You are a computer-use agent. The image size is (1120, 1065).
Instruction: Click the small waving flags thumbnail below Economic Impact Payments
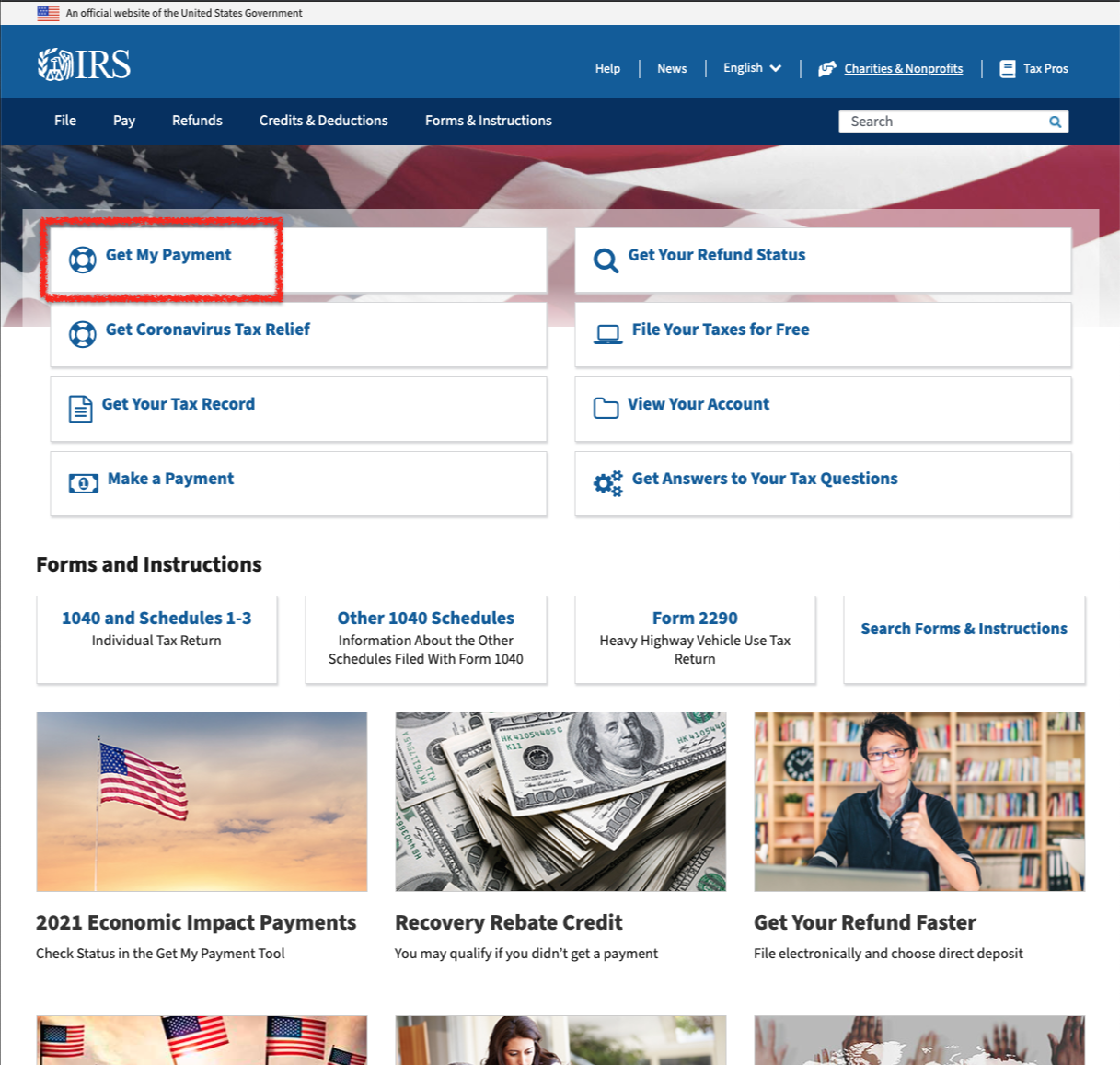coord(202,1040)
